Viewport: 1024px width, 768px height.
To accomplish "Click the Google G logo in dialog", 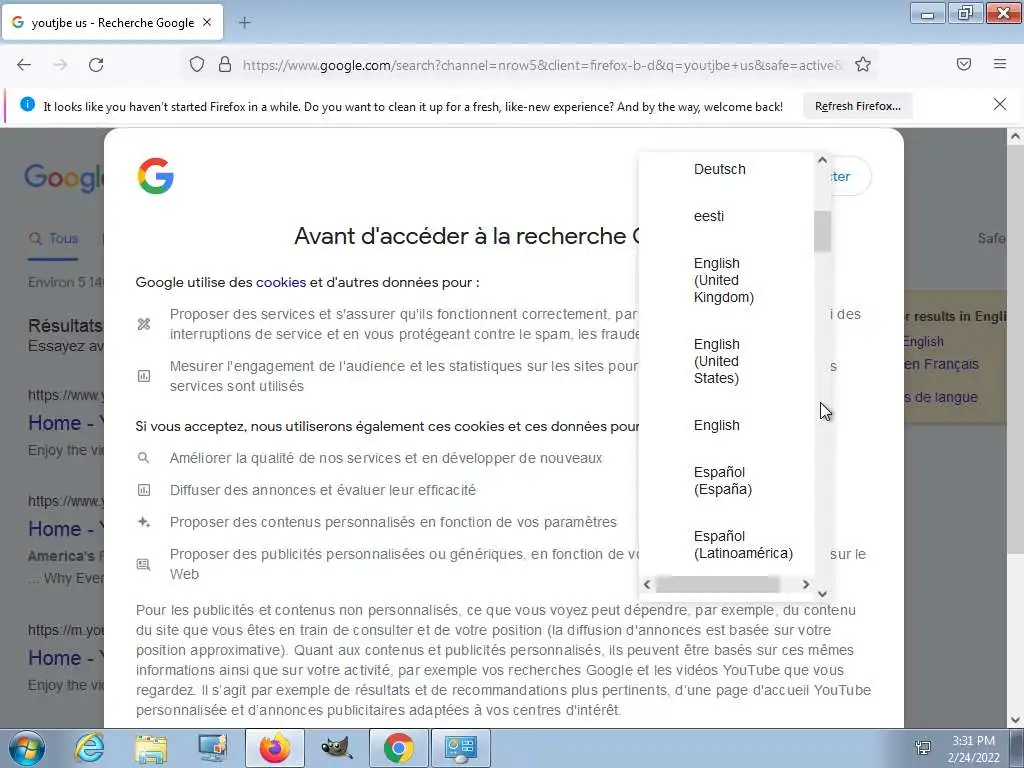I will pyautogui.click(x=155, y=176).
